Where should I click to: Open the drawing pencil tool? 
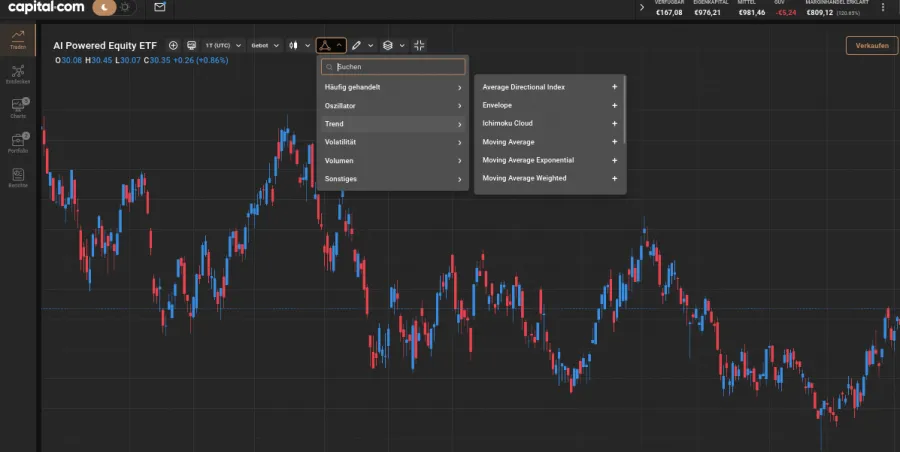(x=357, y=45)
